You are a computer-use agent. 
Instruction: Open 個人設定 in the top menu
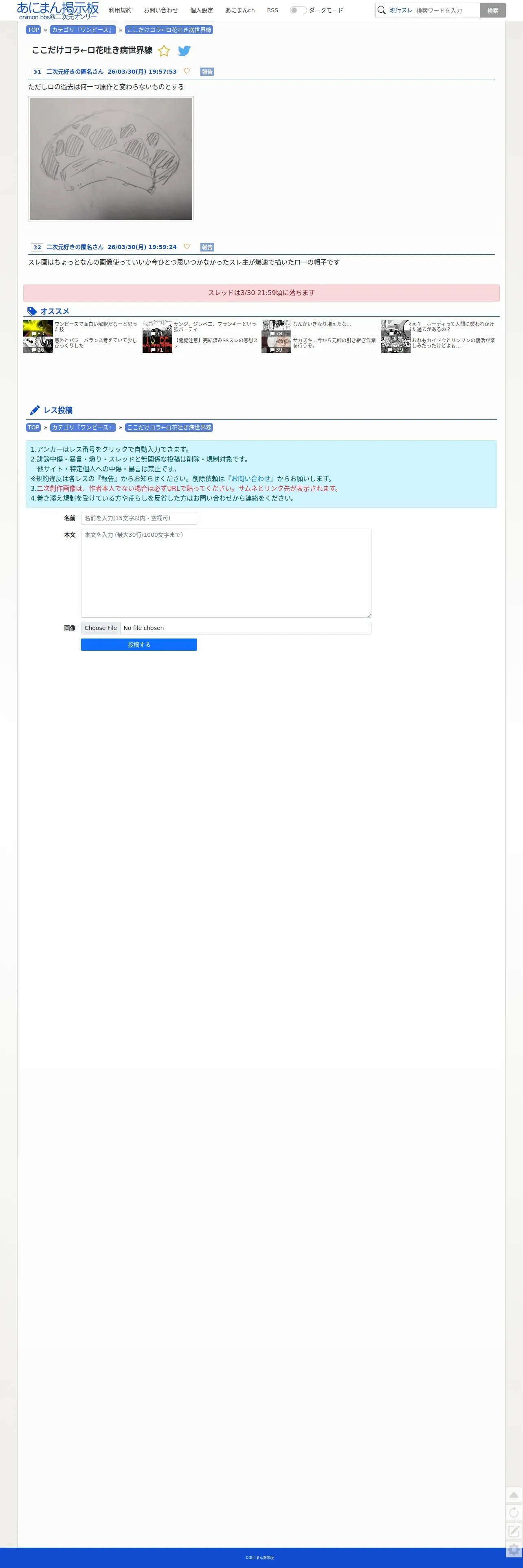pyautogui.click(x=202, y=10)
